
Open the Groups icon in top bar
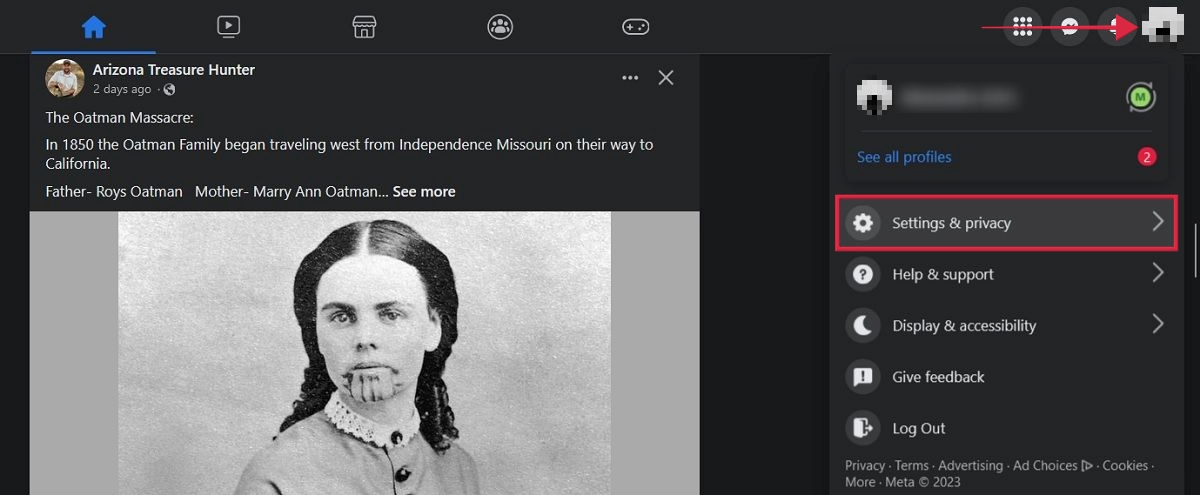(x=500, y=27)
